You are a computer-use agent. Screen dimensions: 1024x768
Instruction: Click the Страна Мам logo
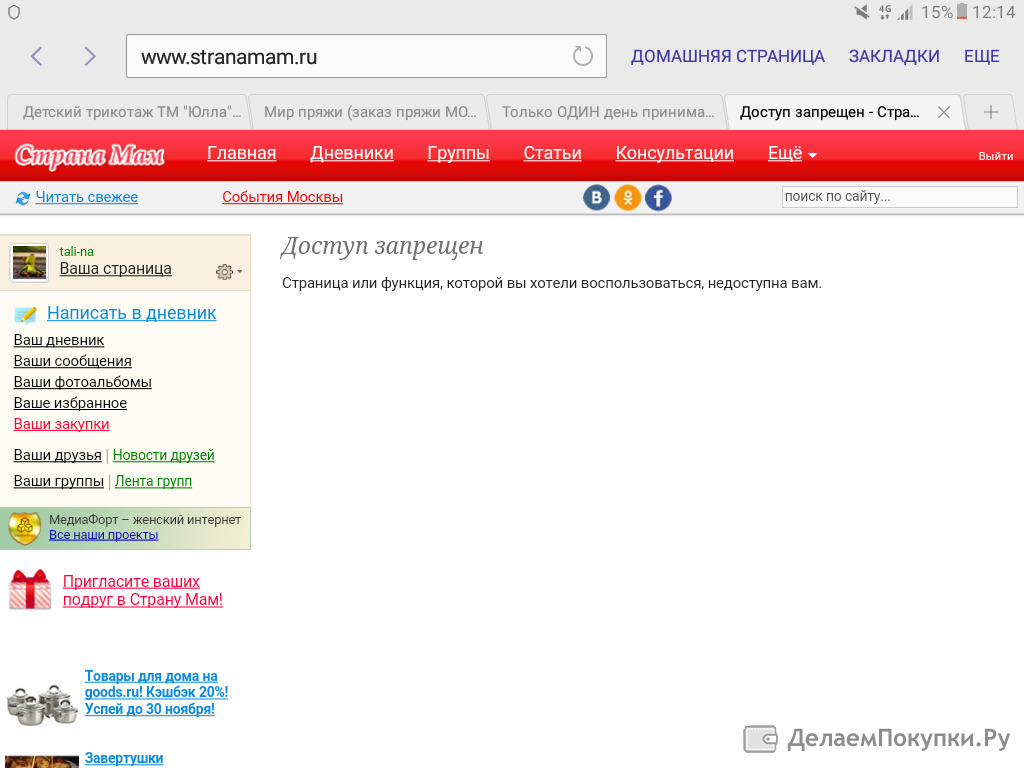click(89, 155)
